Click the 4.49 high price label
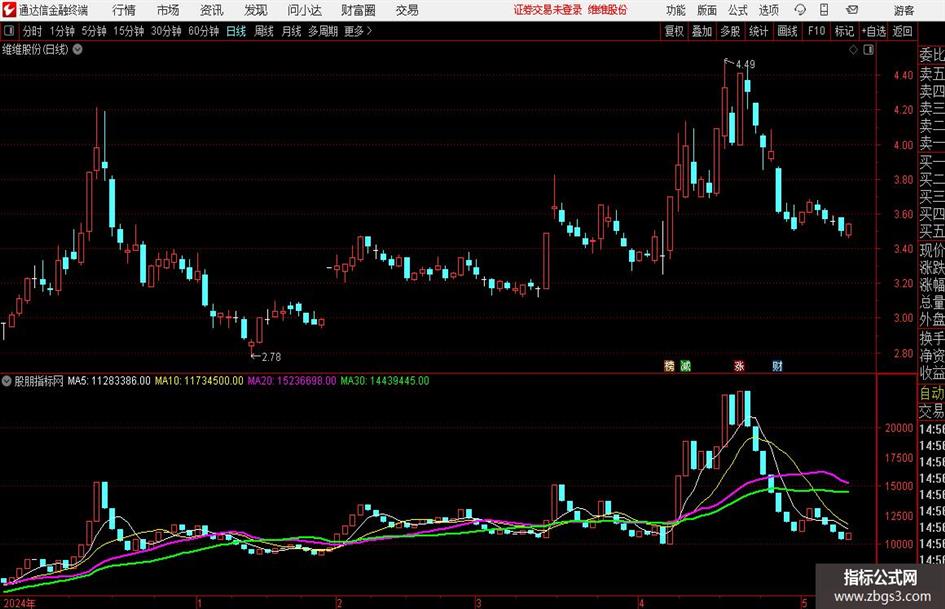 (x=746, y=64)
